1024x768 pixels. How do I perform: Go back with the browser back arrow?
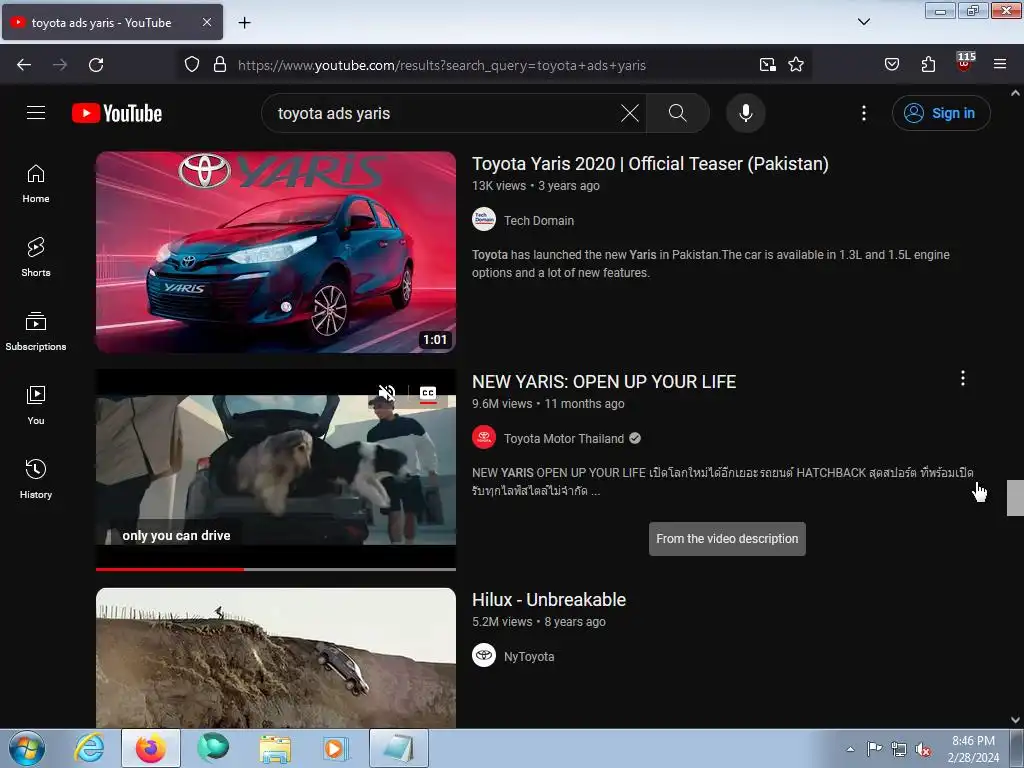(24, 65)
